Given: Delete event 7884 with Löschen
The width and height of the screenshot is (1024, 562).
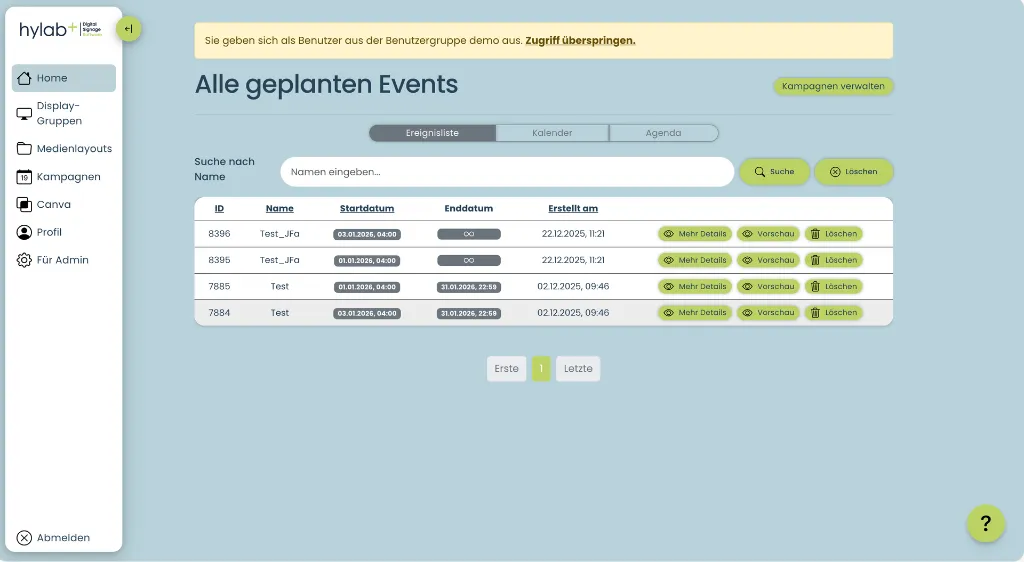Looking at the screenshot, I should click(x=834, y=313).
